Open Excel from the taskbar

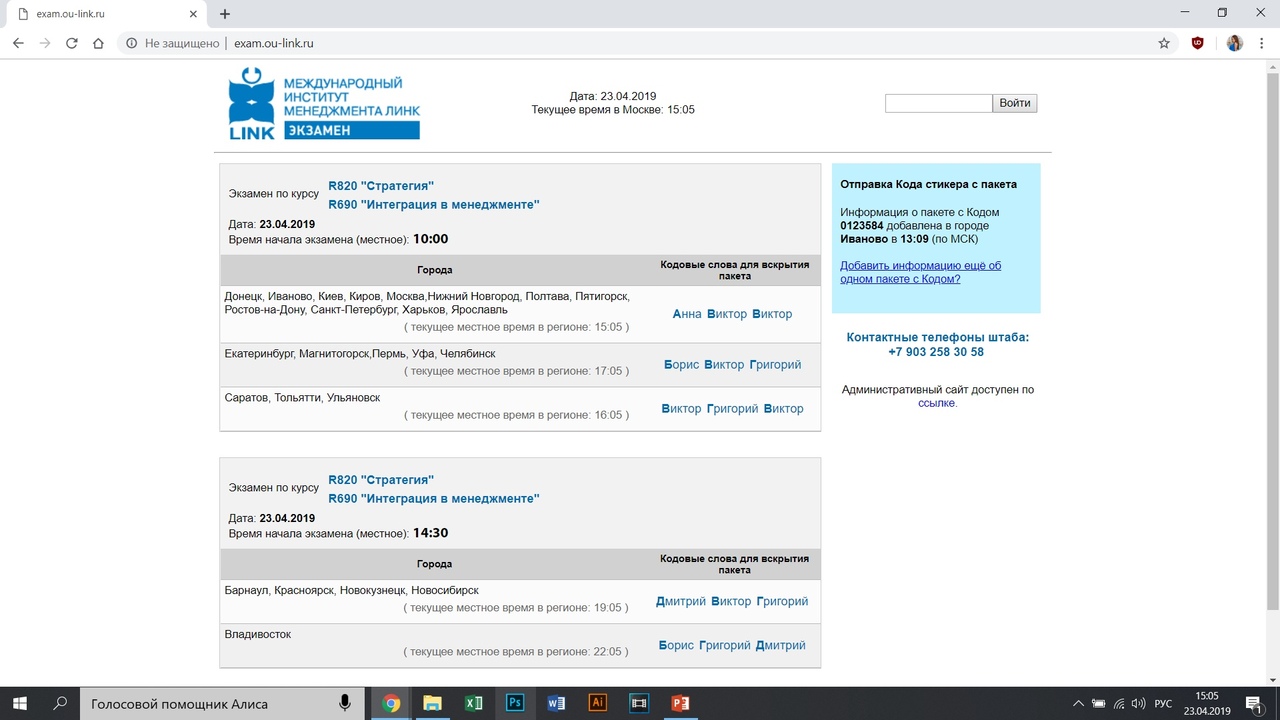474,703
